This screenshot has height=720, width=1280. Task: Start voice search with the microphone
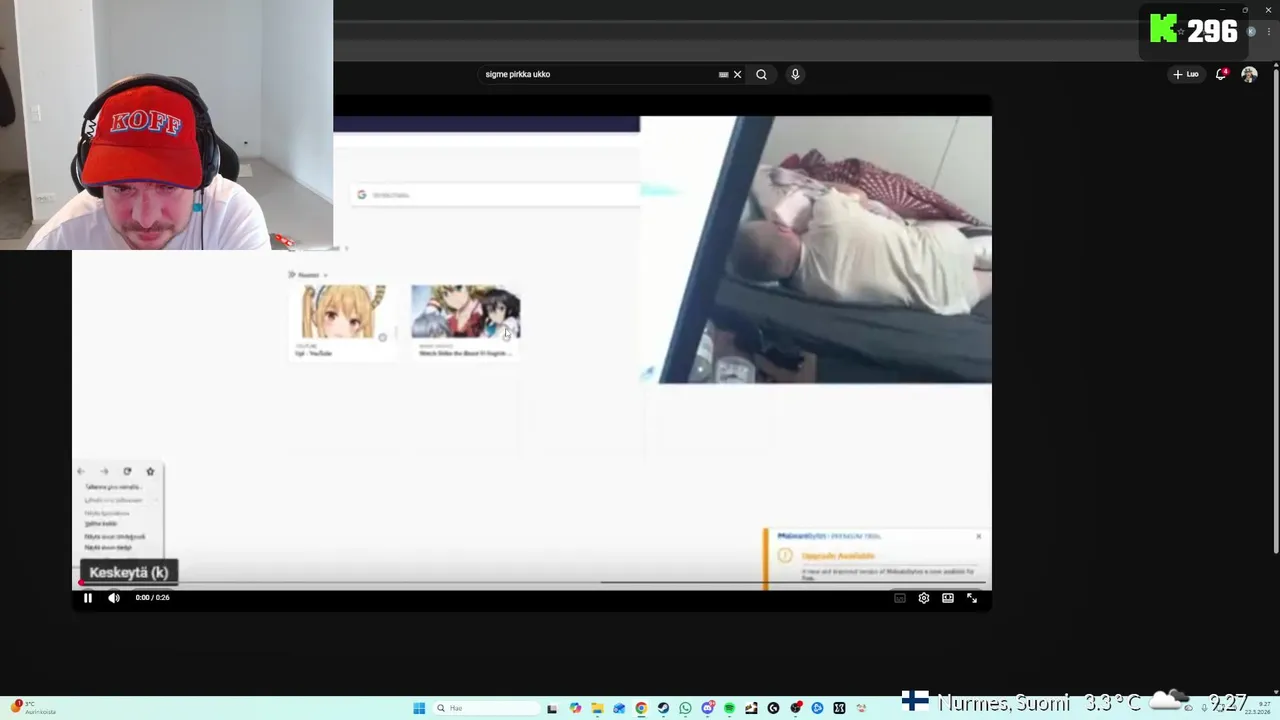click(795, 74)
